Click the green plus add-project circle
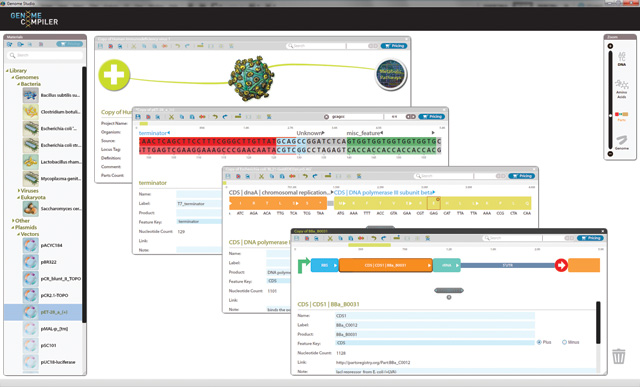 point(114,75)
